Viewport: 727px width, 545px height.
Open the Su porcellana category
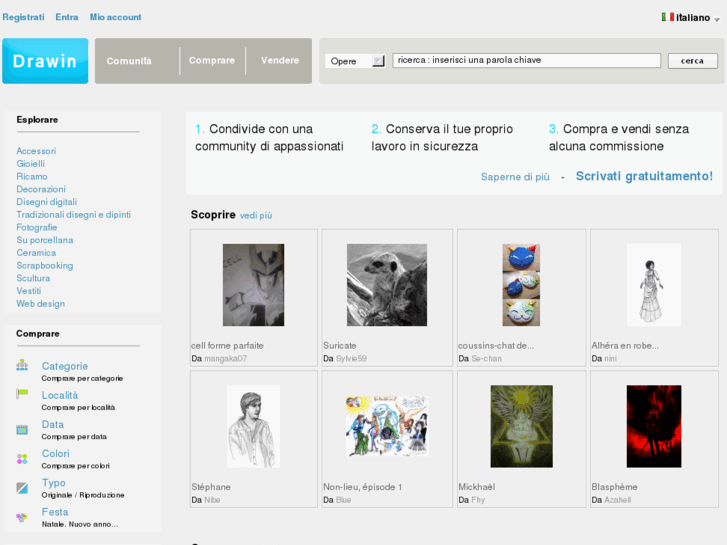tap(45, 240)
